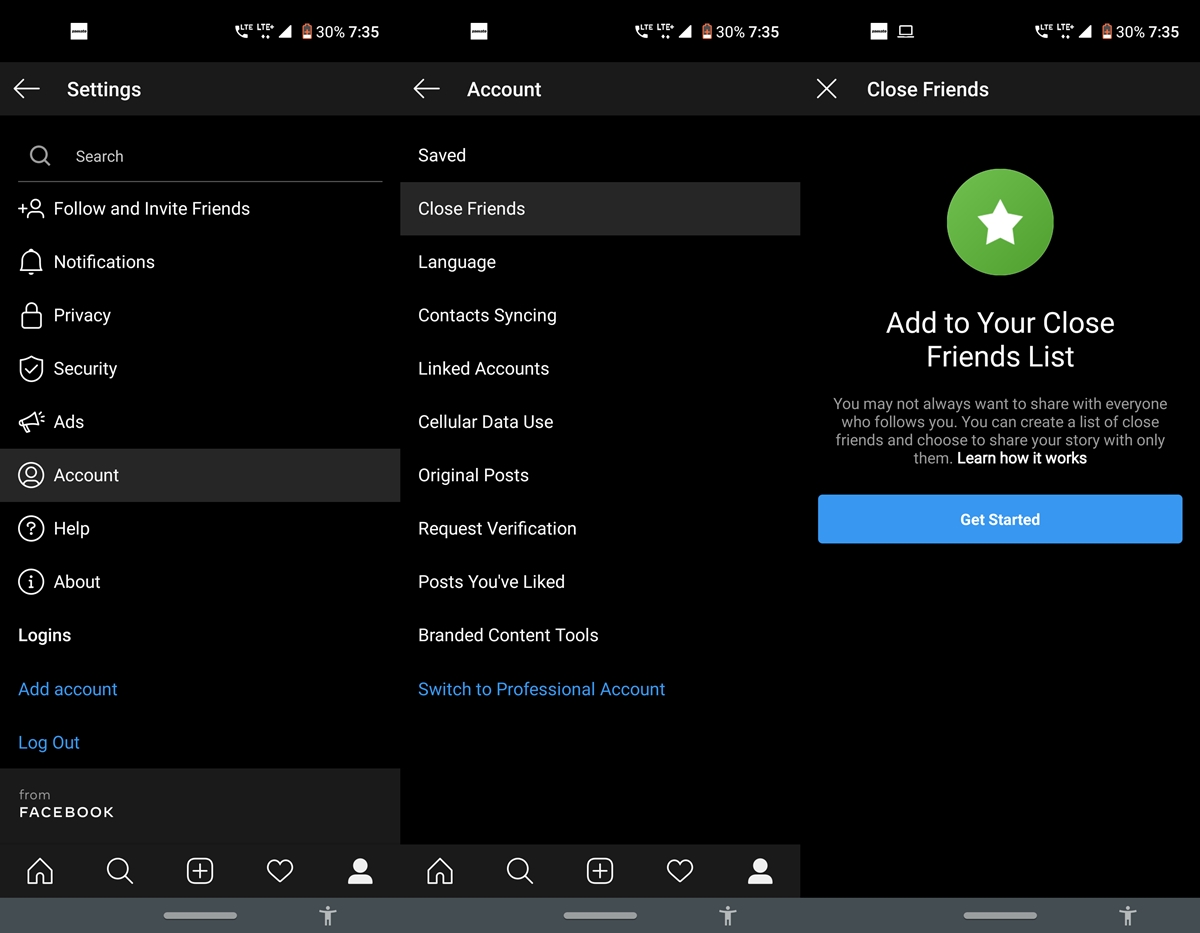Tap home gesture pill under Settings screen
Screen dimensions: 1200x933
coord(200,915)
